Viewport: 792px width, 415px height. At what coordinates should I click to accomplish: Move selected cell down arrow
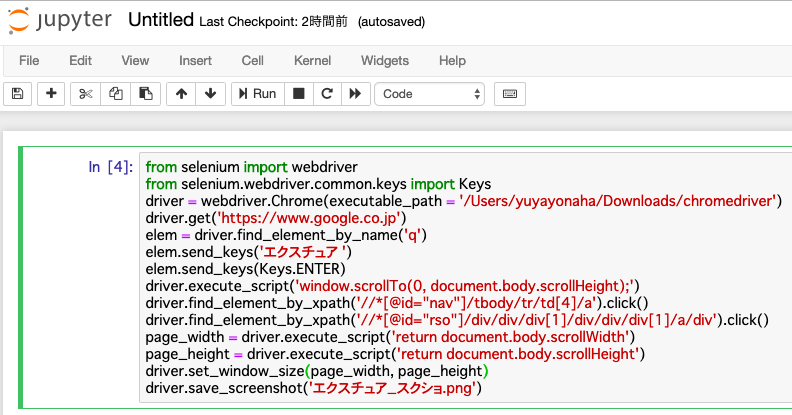[211, 94]
